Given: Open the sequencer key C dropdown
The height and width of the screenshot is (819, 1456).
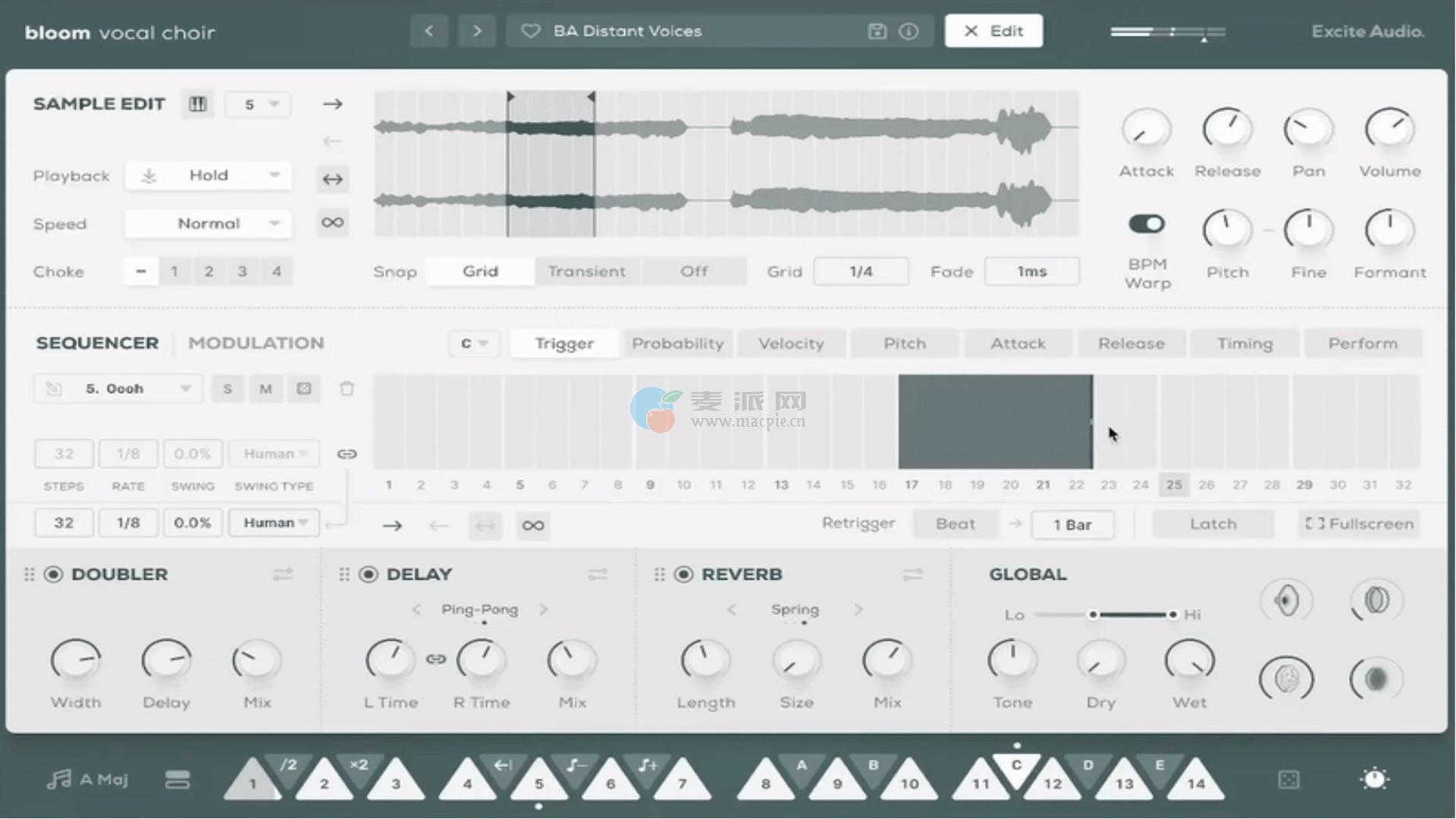Looking at the screenshot, I should coord(474,344).
